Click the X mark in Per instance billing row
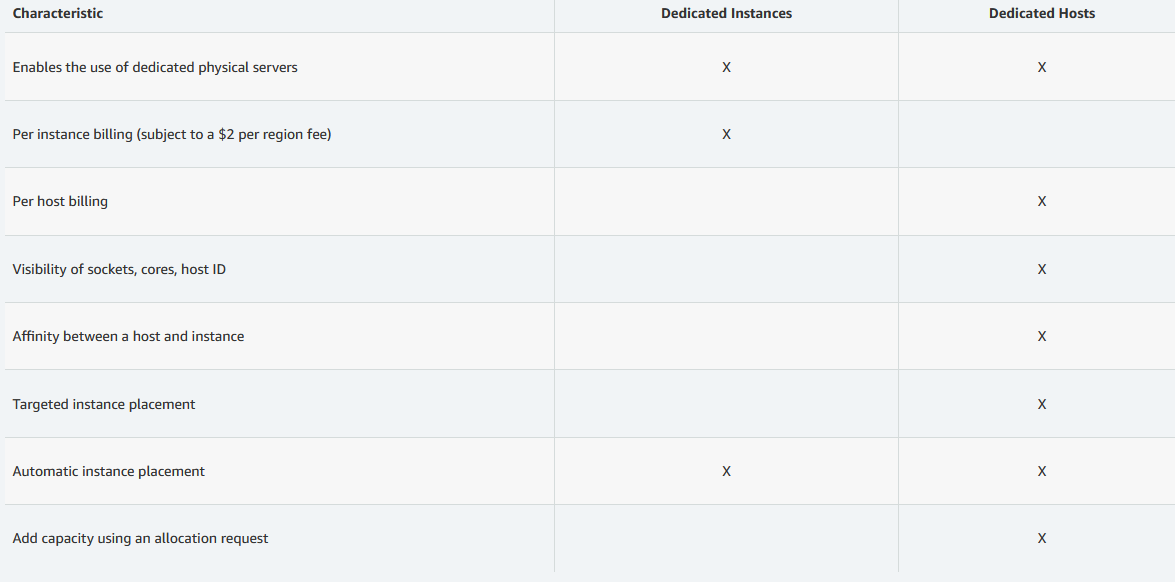The height and width of the screenshot is (582, 1175). point(726,135)
